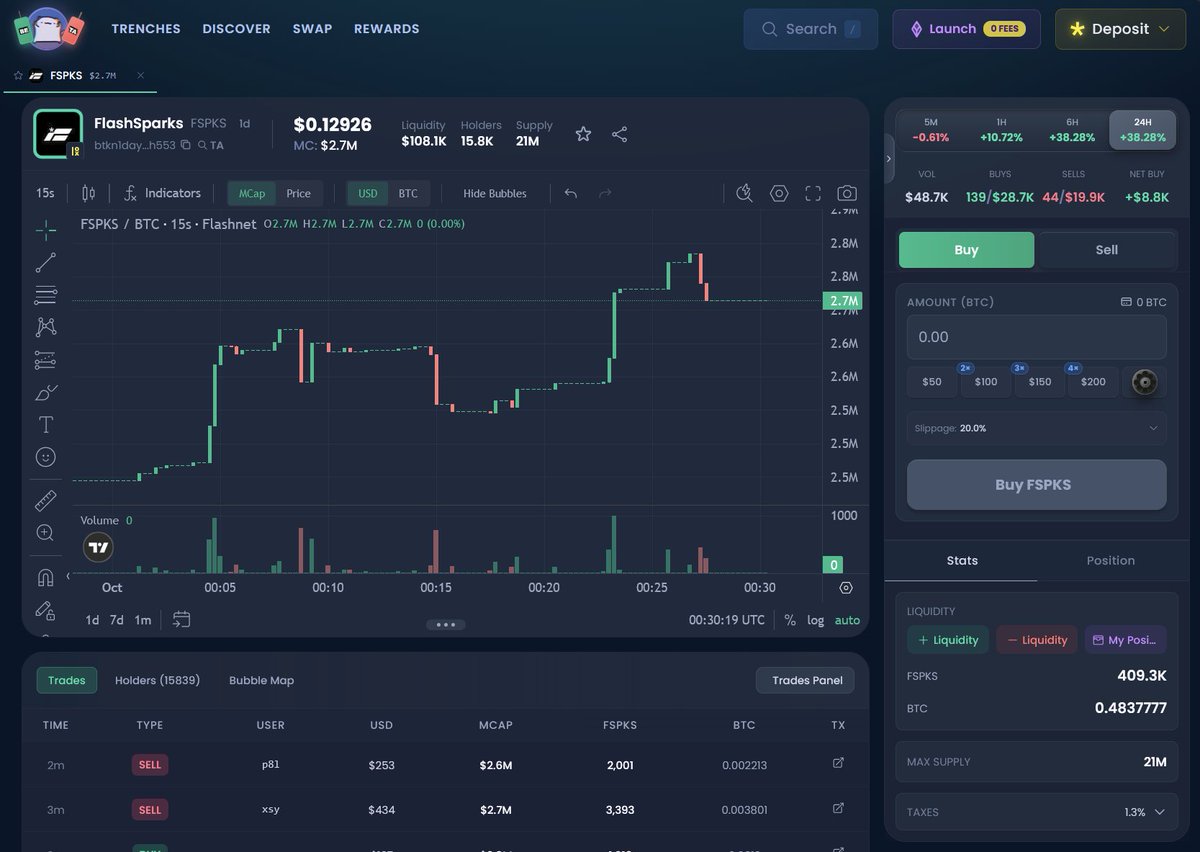Viewport: 1200px width, 852px height.
Task: Open the Trades Panel
Action: click(x=807, y=680)
